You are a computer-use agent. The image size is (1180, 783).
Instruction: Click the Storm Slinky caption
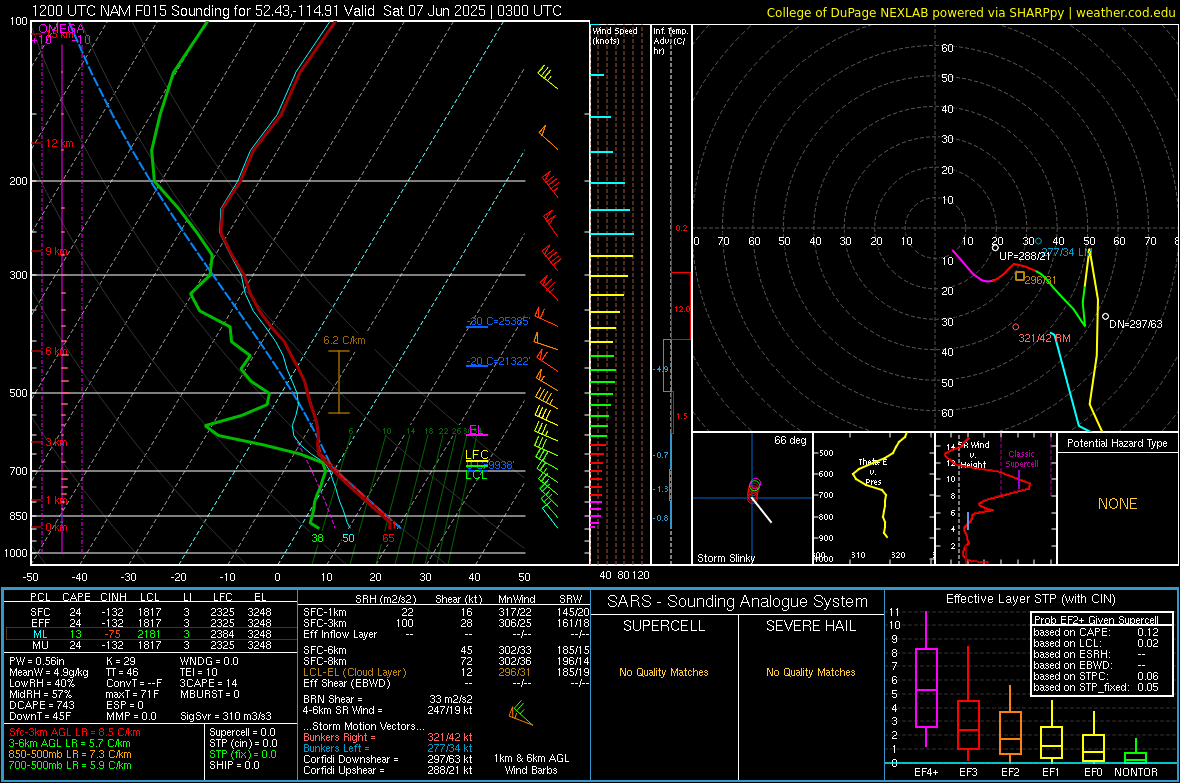[725, 558]
